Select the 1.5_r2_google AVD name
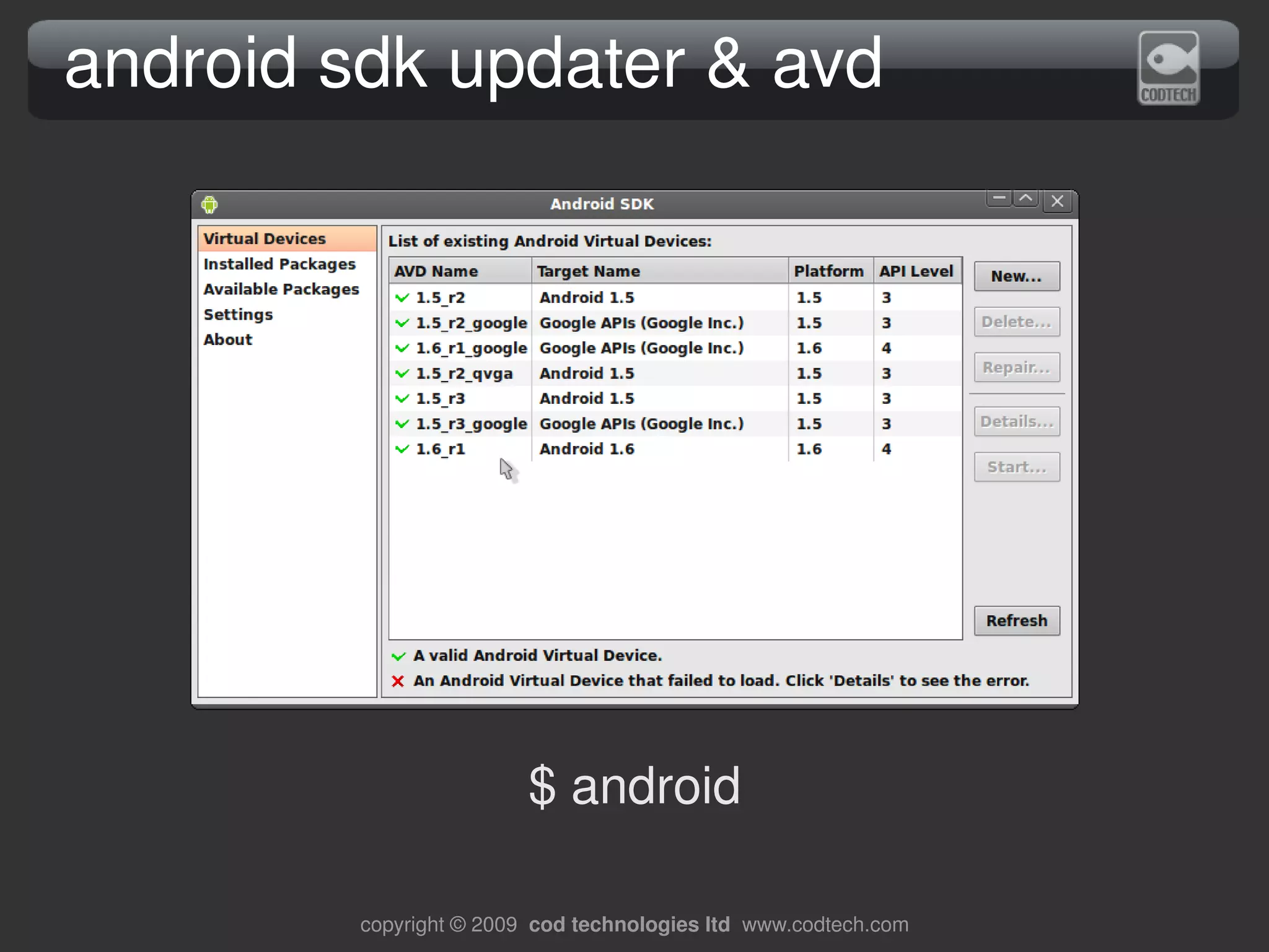The width and height of the screenshot is (1269, 952). click(472, 323)
